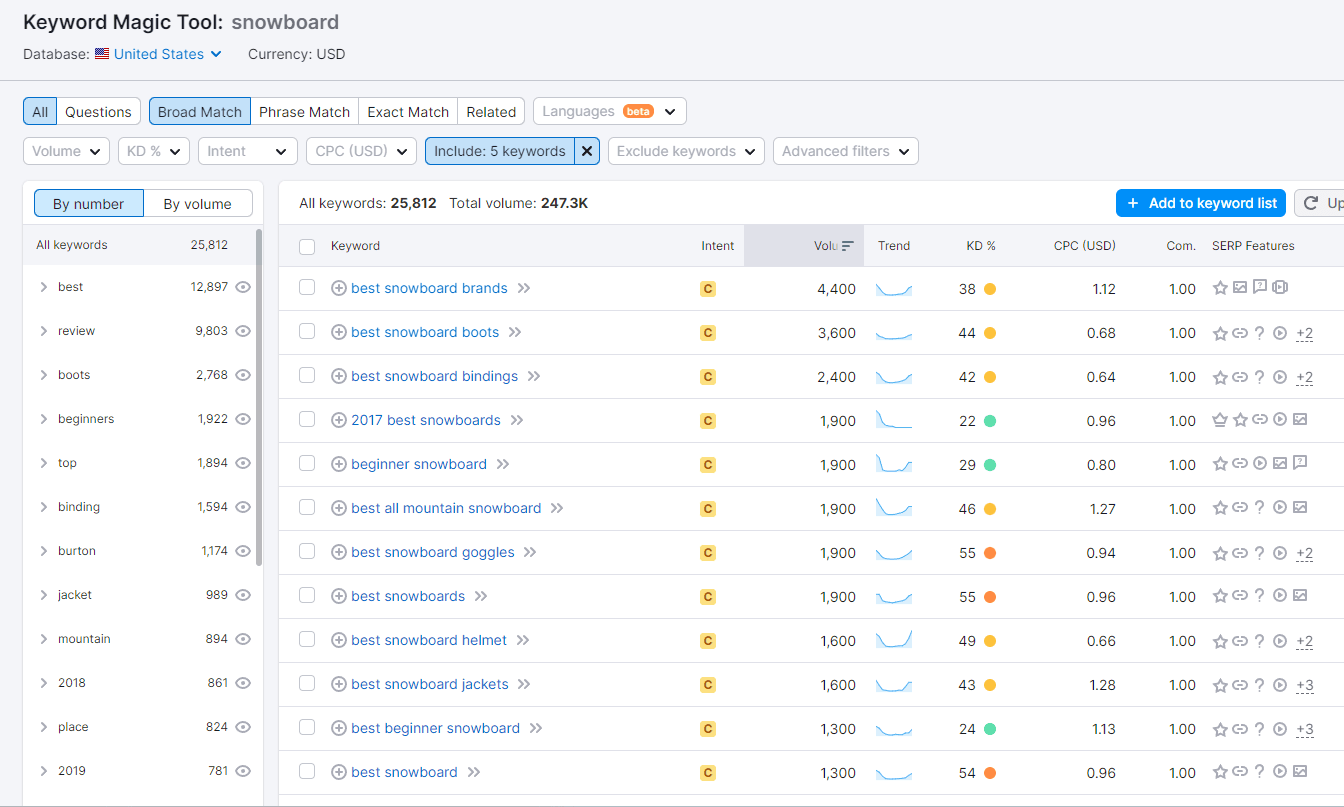Remove the Include: 5 keywords filter with the X

coord(586,150)
